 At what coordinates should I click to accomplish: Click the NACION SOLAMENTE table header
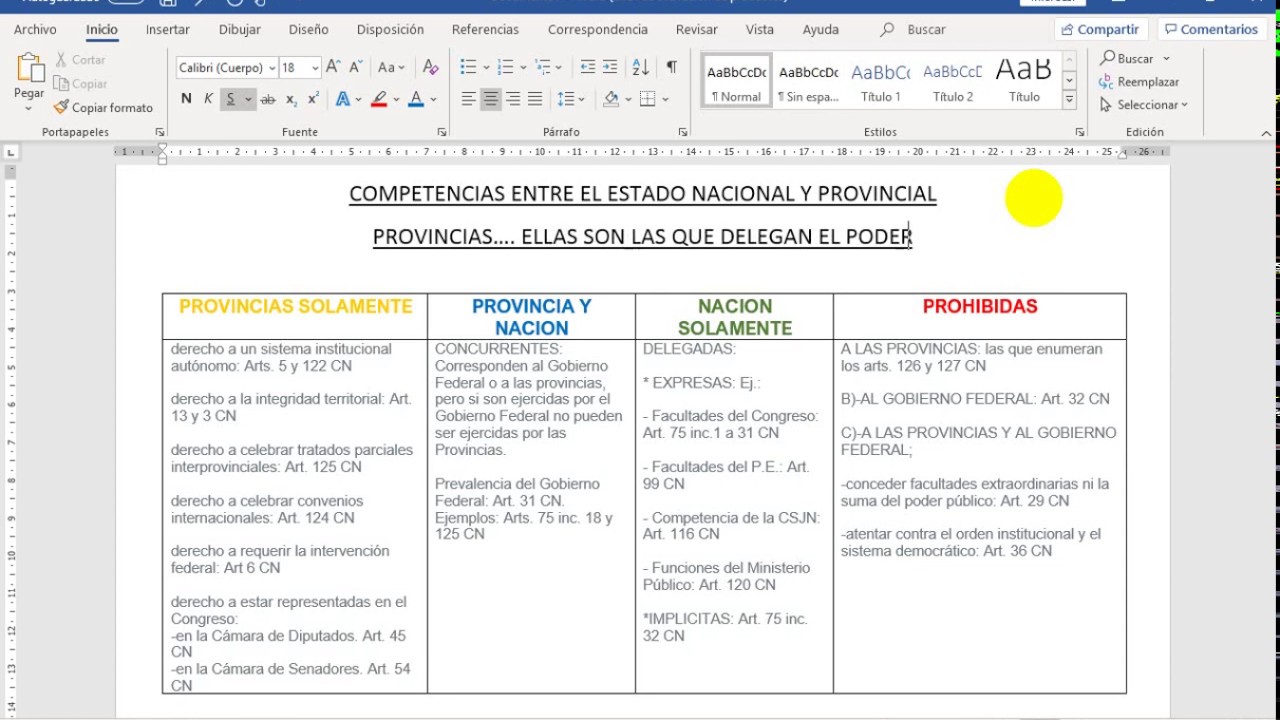point(735,317)
